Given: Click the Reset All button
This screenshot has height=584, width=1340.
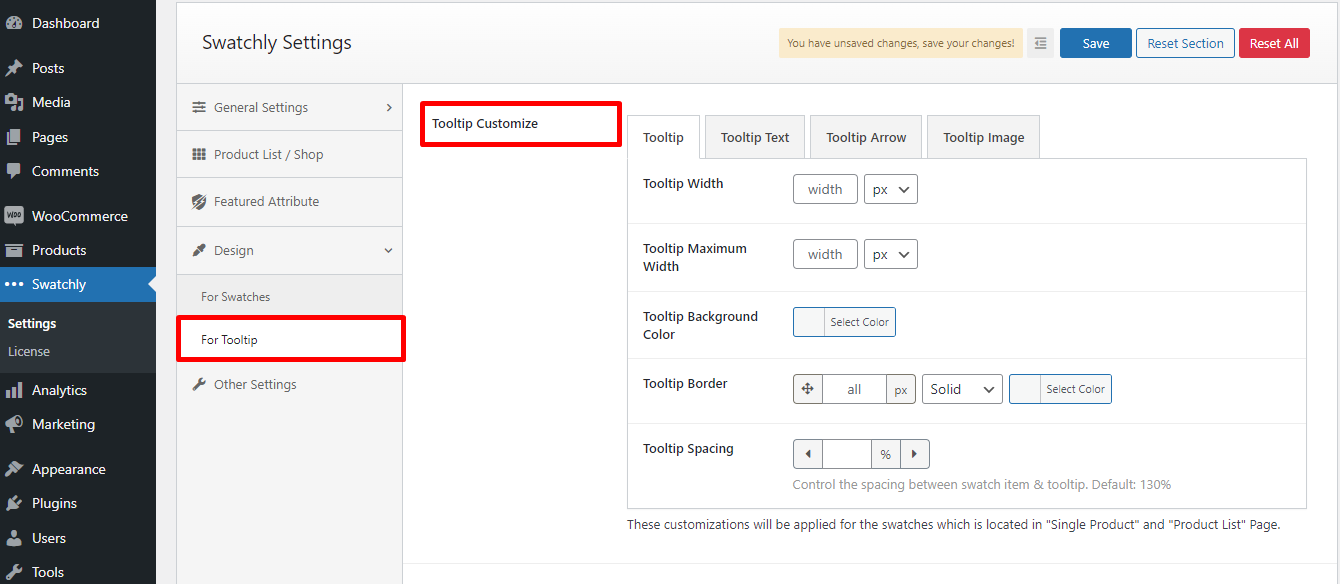Looking at the screenshot, I should pyautogui.click(x=1273, y=43).
